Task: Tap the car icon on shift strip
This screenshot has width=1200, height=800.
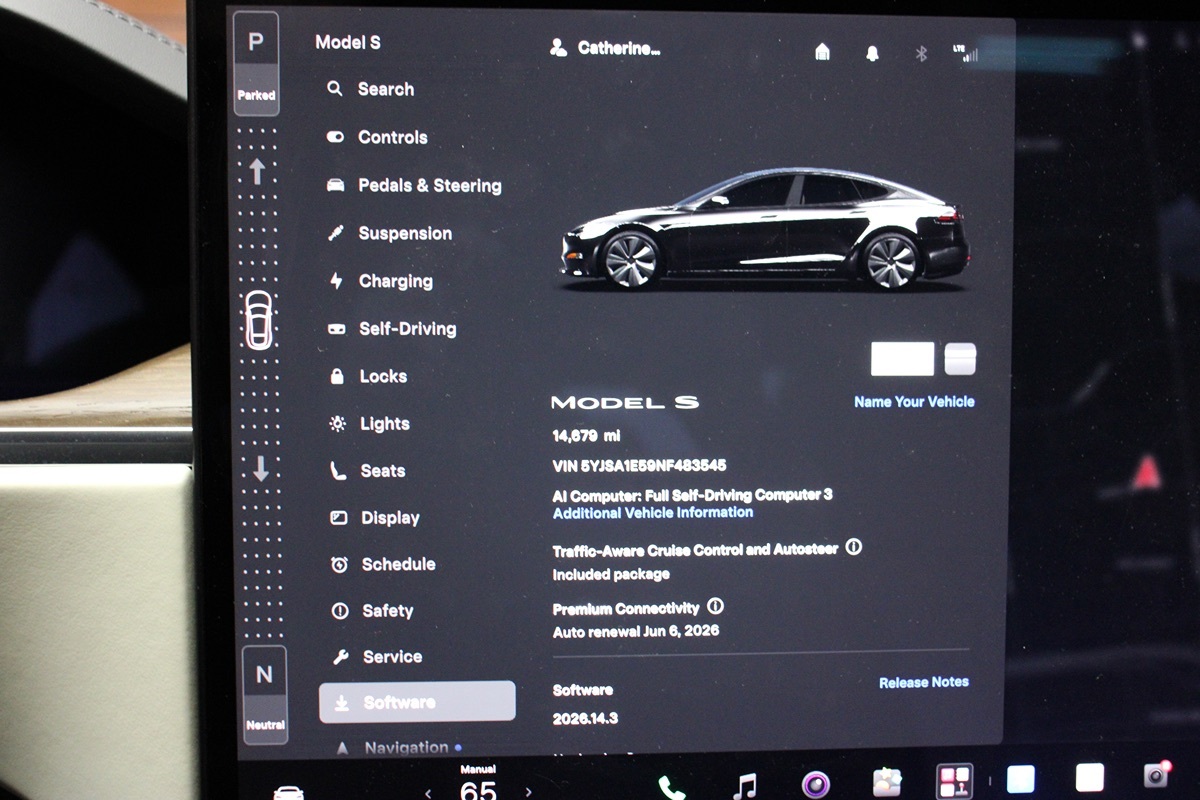Action: coord(258,320)
